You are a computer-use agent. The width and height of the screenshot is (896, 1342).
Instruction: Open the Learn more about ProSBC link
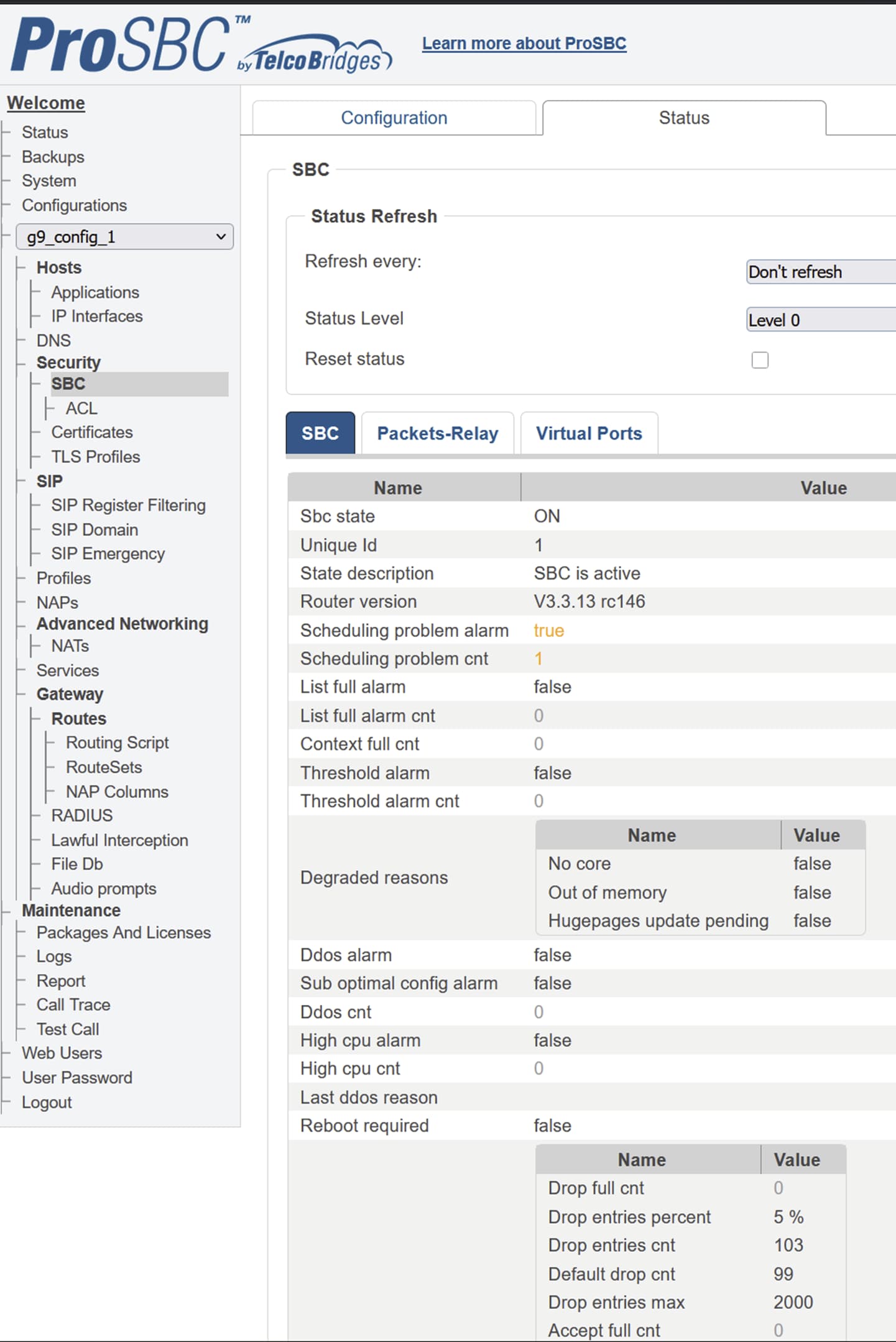click(524, 44)
